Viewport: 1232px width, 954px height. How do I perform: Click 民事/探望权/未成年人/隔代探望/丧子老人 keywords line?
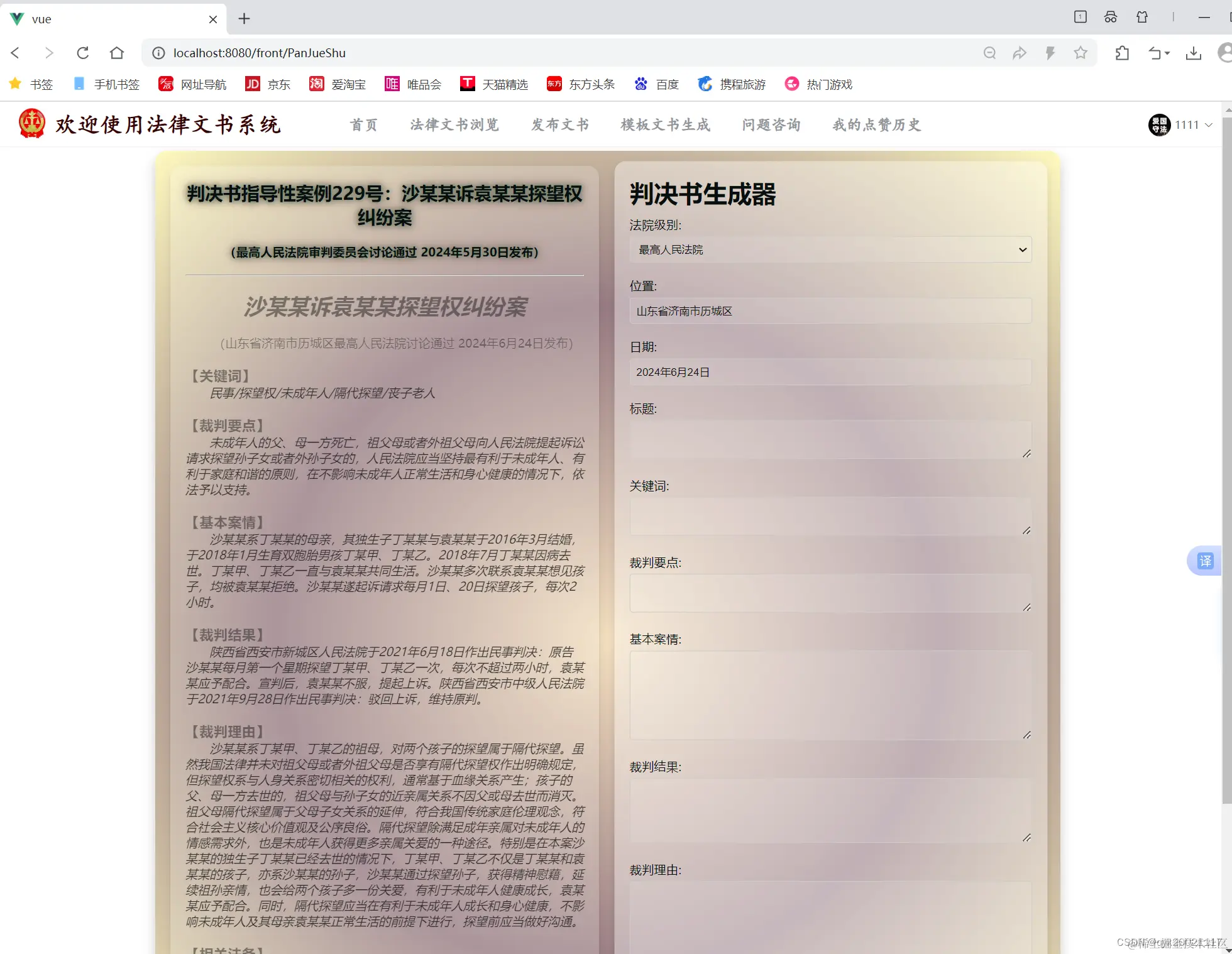(322, 393)
